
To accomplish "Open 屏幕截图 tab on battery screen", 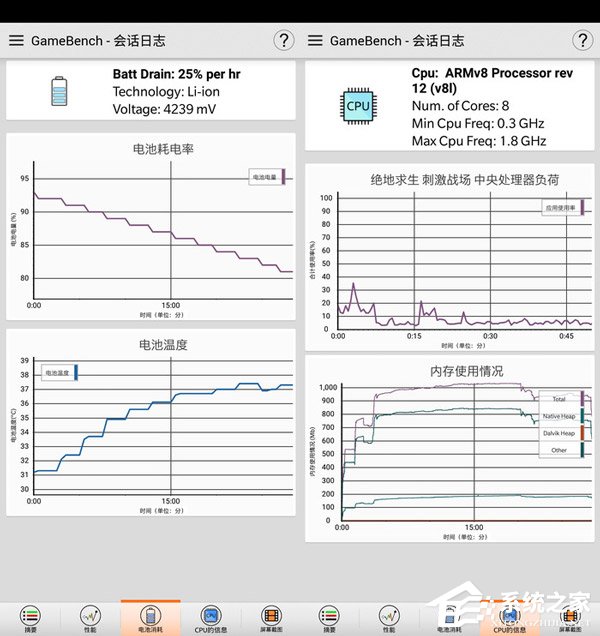I will (x=270, y=619).
